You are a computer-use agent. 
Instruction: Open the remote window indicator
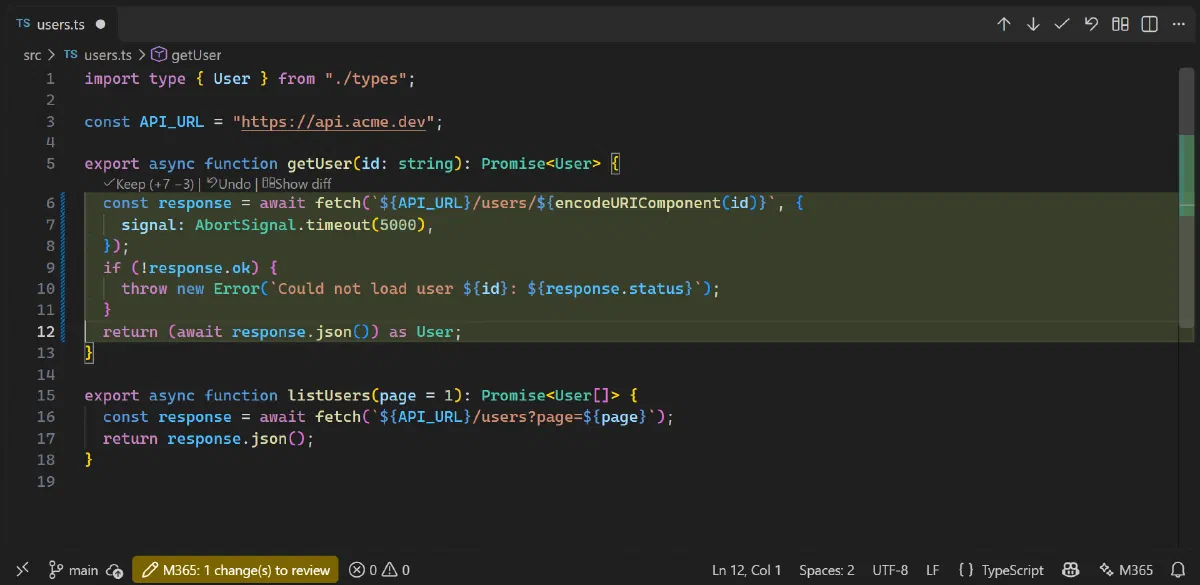(x=22, y=570)
